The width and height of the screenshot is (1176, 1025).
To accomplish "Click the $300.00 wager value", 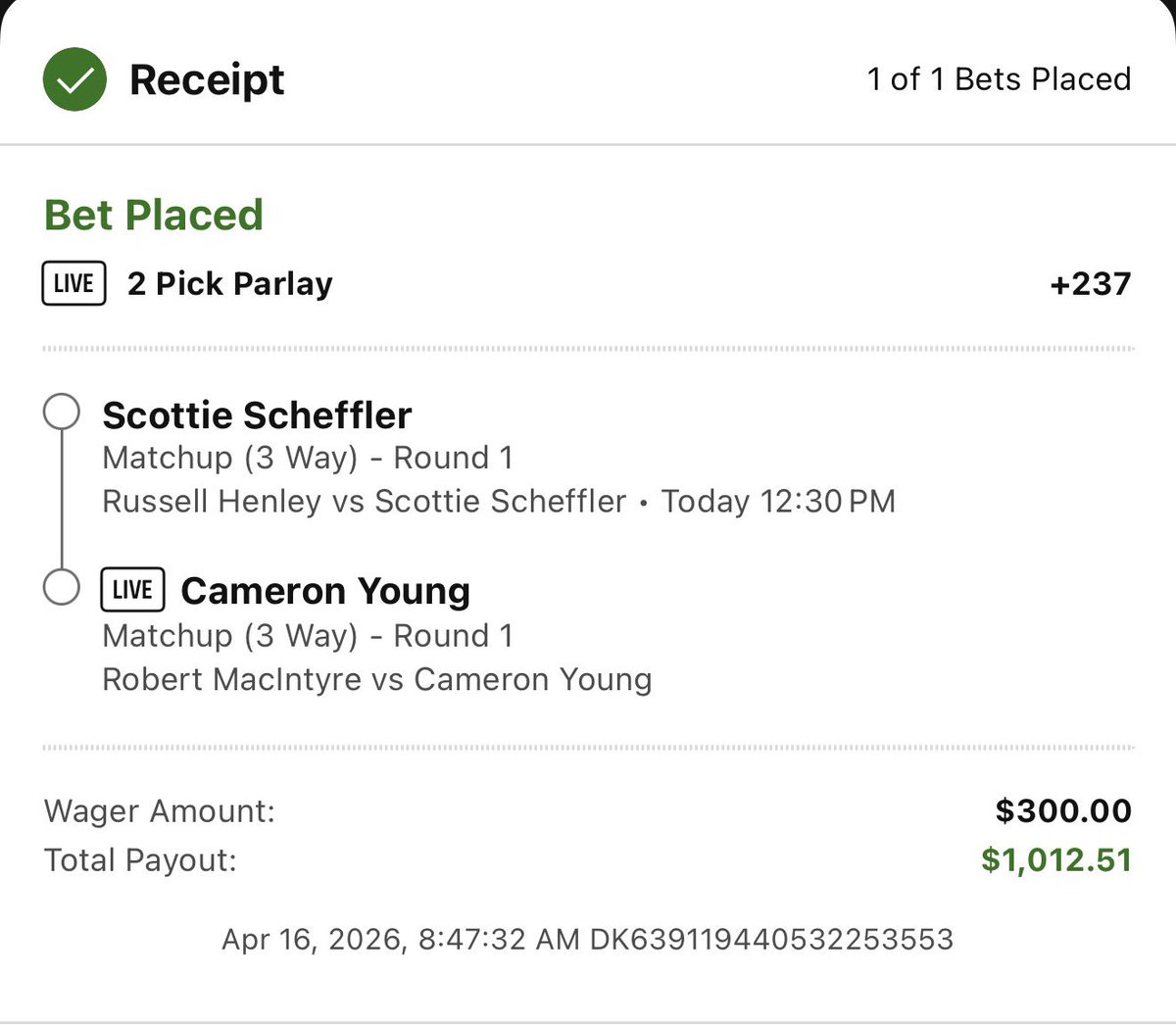I will click(x=1063, y=811).
